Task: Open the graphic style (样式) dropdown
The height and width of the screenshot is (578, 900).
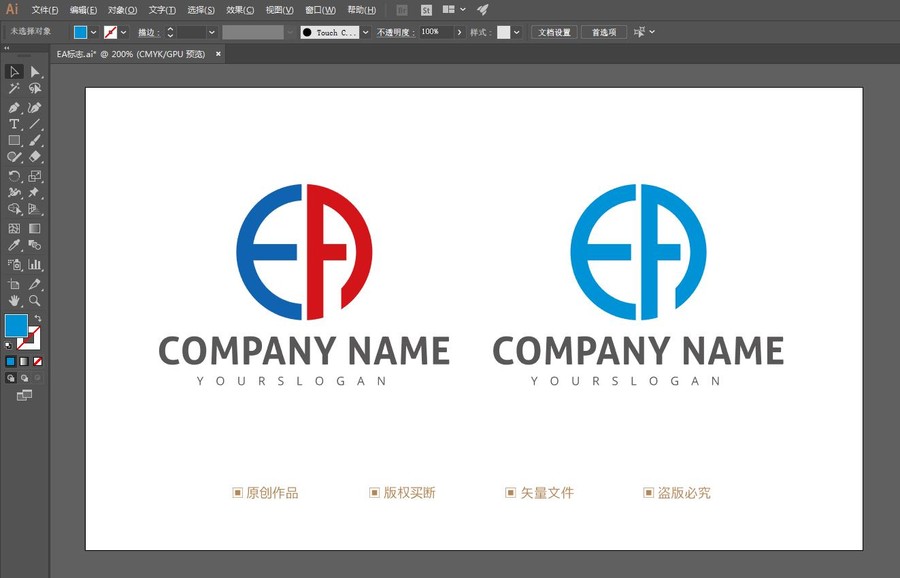Action: (x=517, y=33)
